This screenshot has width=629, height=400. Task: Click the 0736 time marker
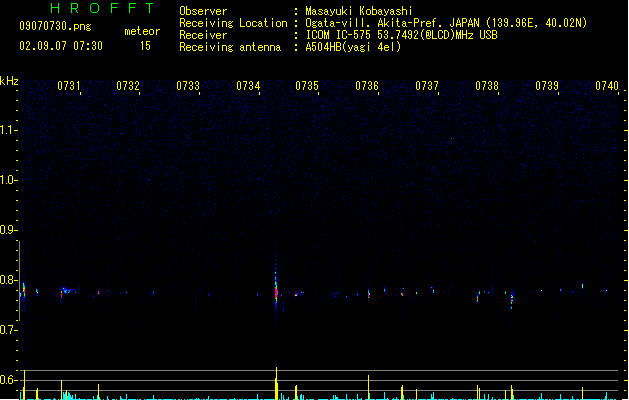[367, 86]
